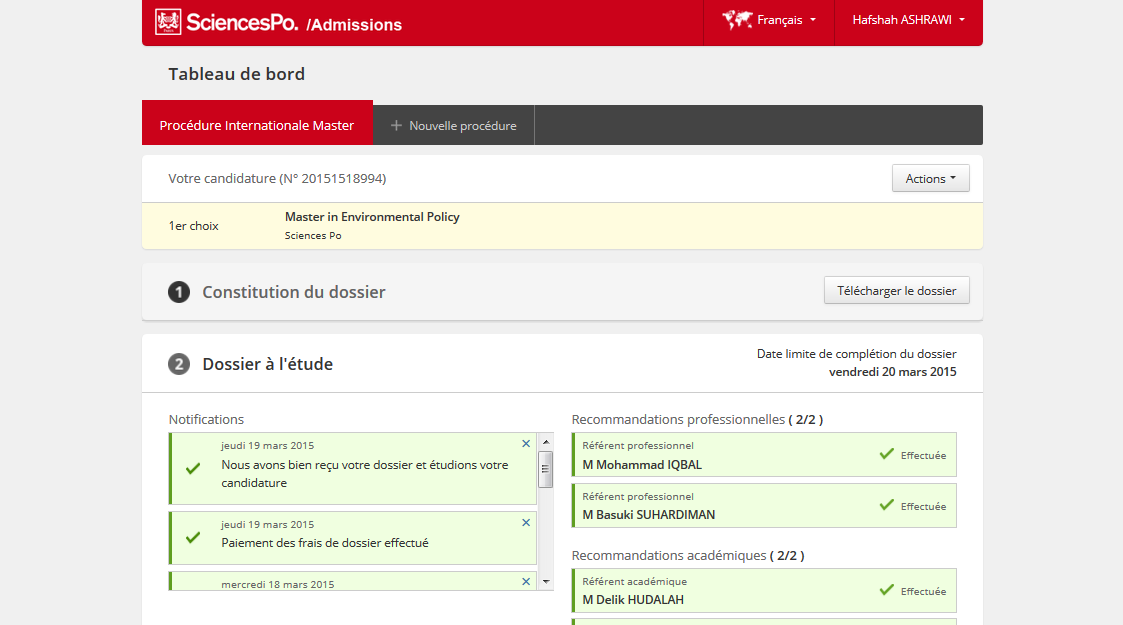Click the Votre candidature number text
Viewport: 1123px width, 625px height.
point(277,178)
